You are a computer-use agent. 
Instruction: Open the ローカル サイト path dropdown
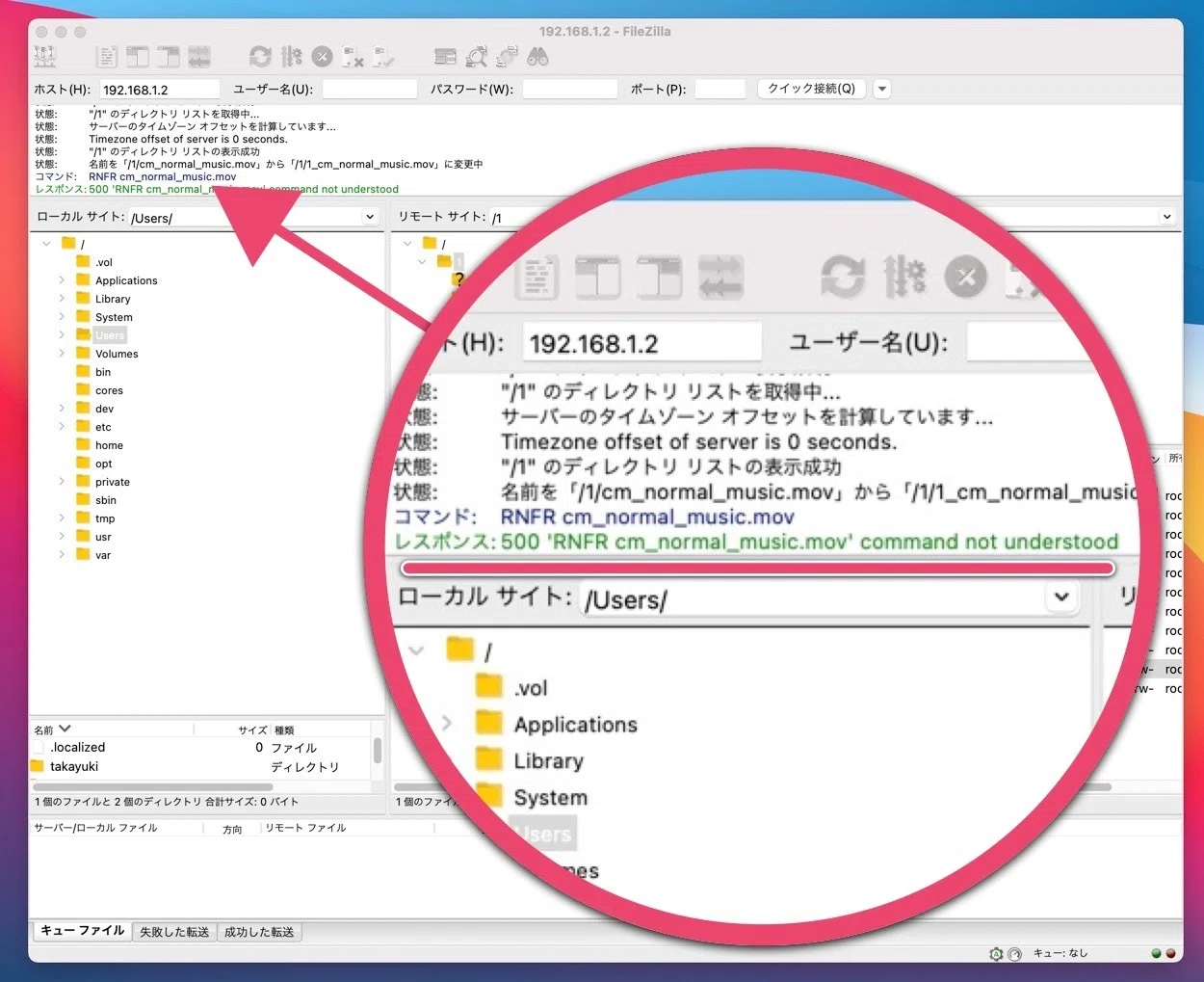click(369, 217)
